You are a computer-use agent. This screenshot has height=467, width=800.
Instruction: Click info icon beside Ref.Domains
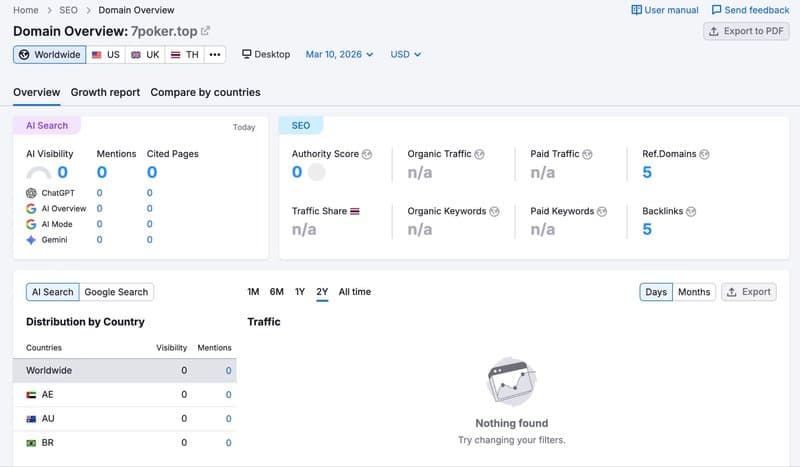[704, 154]
